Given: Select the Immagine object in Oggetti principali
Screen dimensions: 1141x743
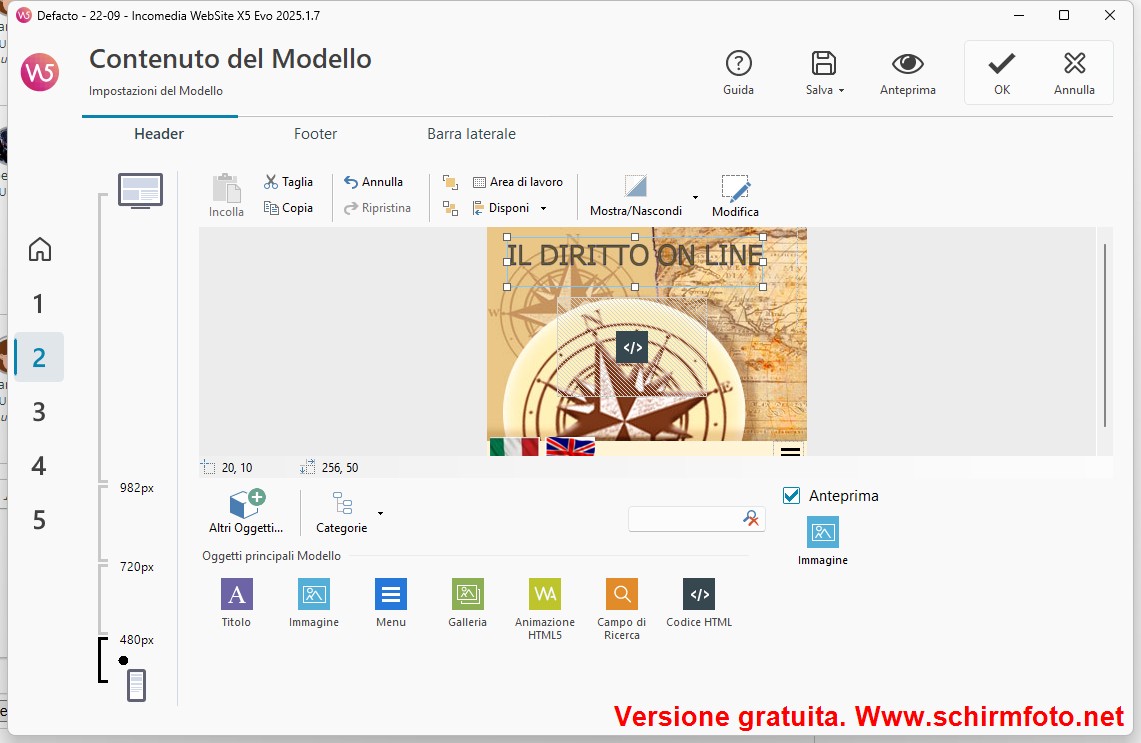Looking at the screenshot, I should tap(314, 595).
